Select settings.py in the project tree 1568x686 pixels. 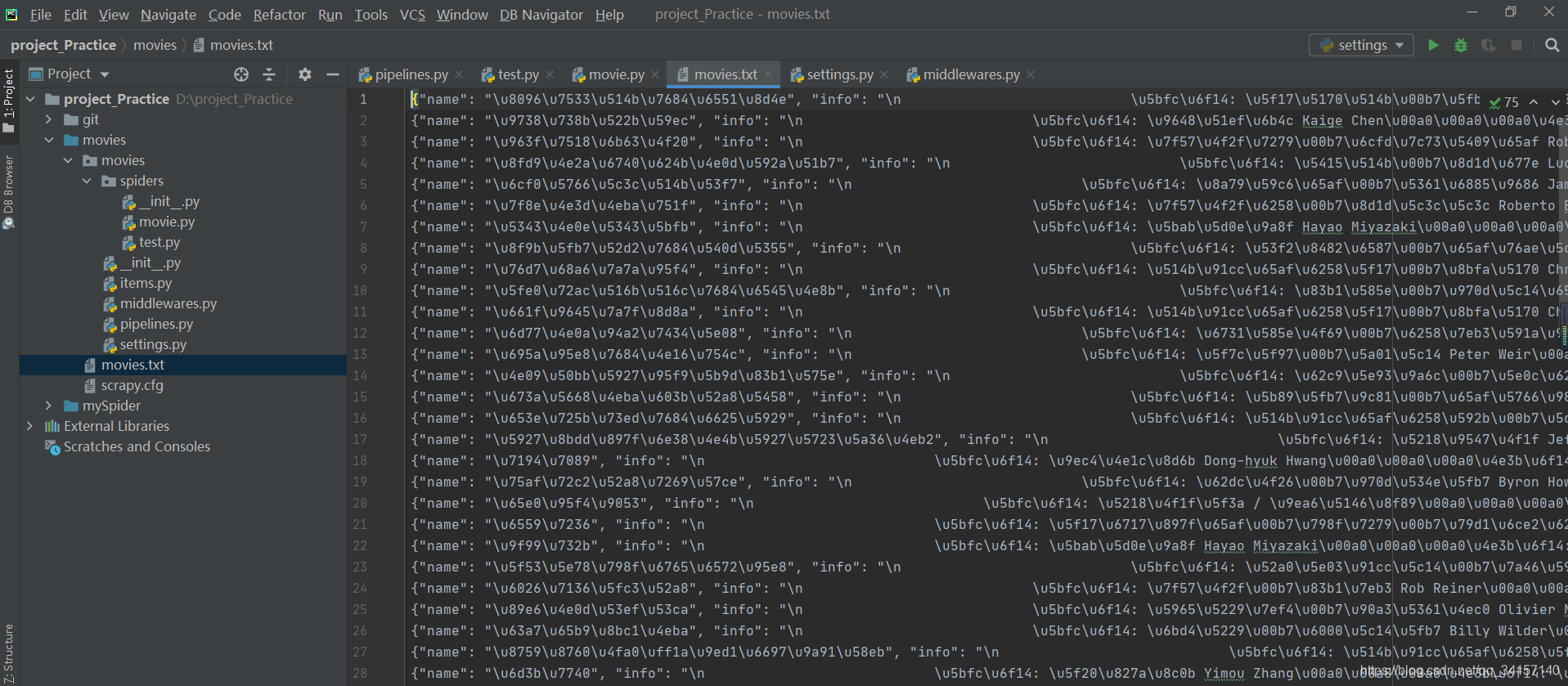click(153, 344)
